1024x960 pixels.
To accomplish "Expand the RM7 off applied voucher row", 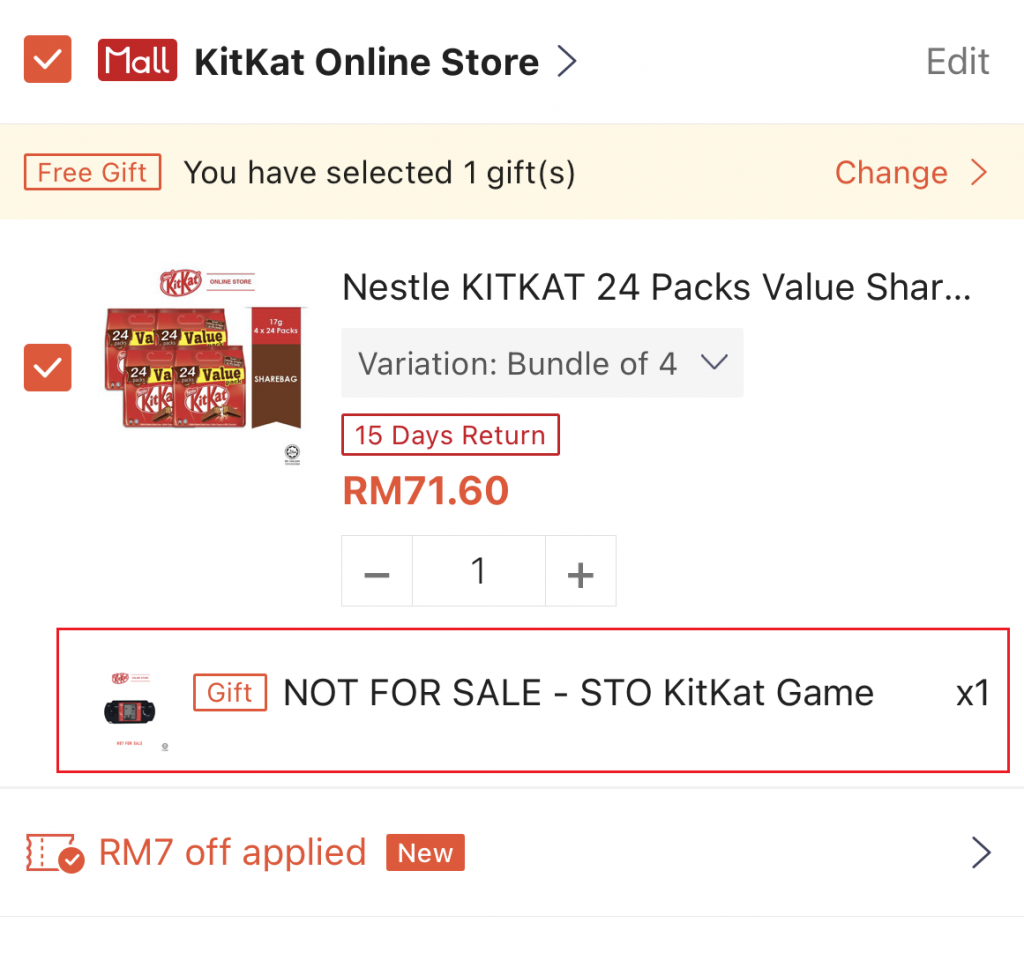I will [x=981, y=853].
